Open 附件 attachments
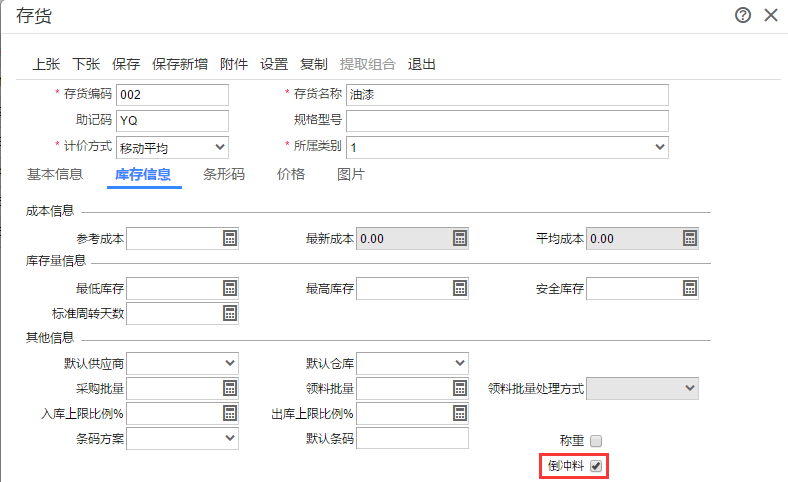 pos(234,64)
